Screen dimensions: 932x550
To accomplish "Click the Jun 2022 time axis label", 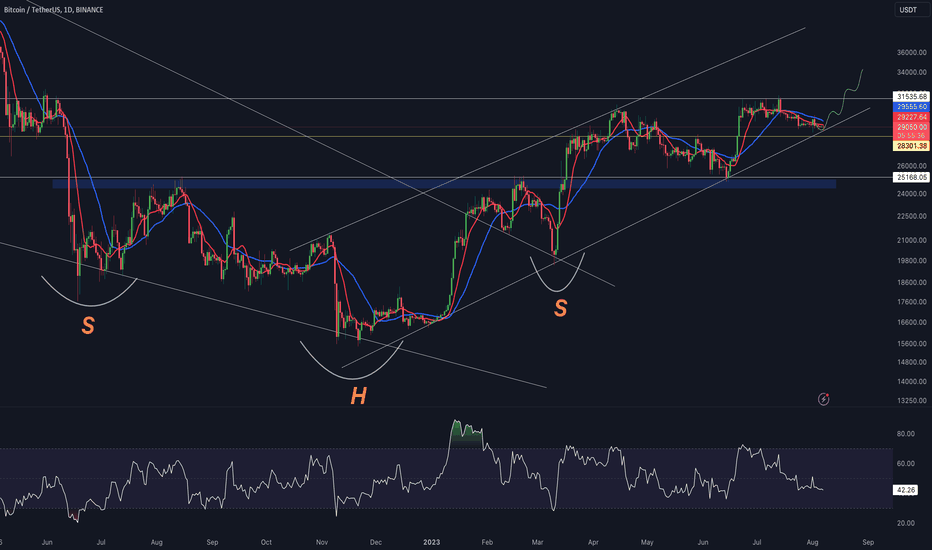I will pyautogui.click(x=48, y=542).
